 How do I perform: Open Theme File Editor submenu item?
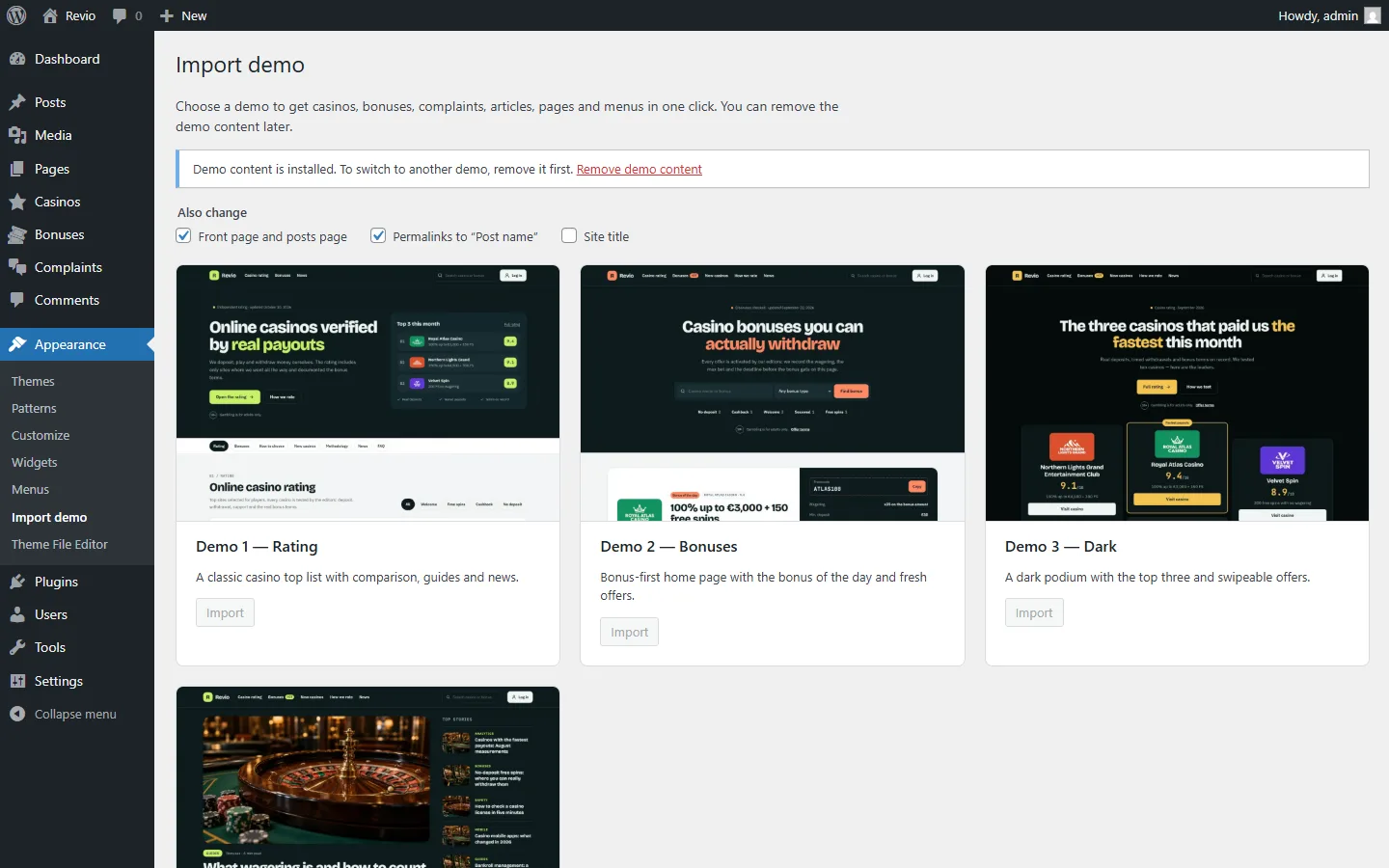click(60, 544)
